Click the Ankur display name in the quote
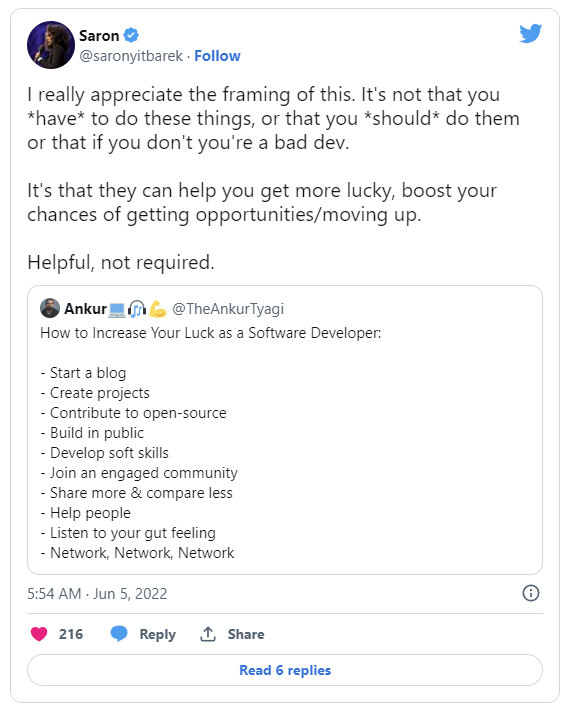This screenshot has height=711, width=570. [85, 309]
